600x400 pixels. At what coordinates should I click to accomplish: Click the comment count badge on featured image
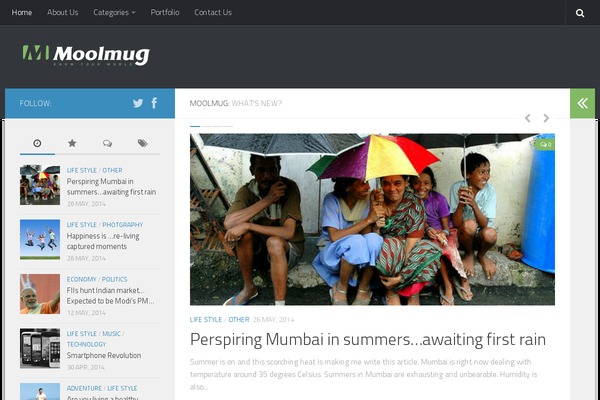546,144
